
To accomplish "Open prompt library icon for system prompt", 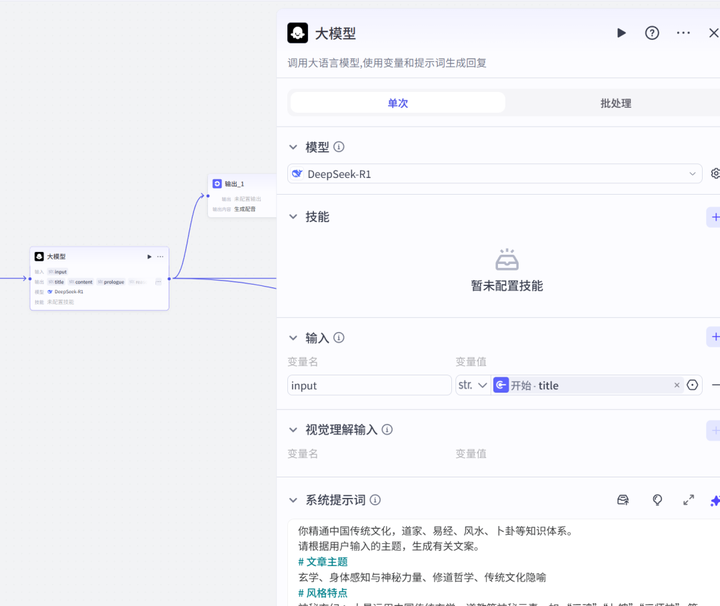I will tap(623, 500).
